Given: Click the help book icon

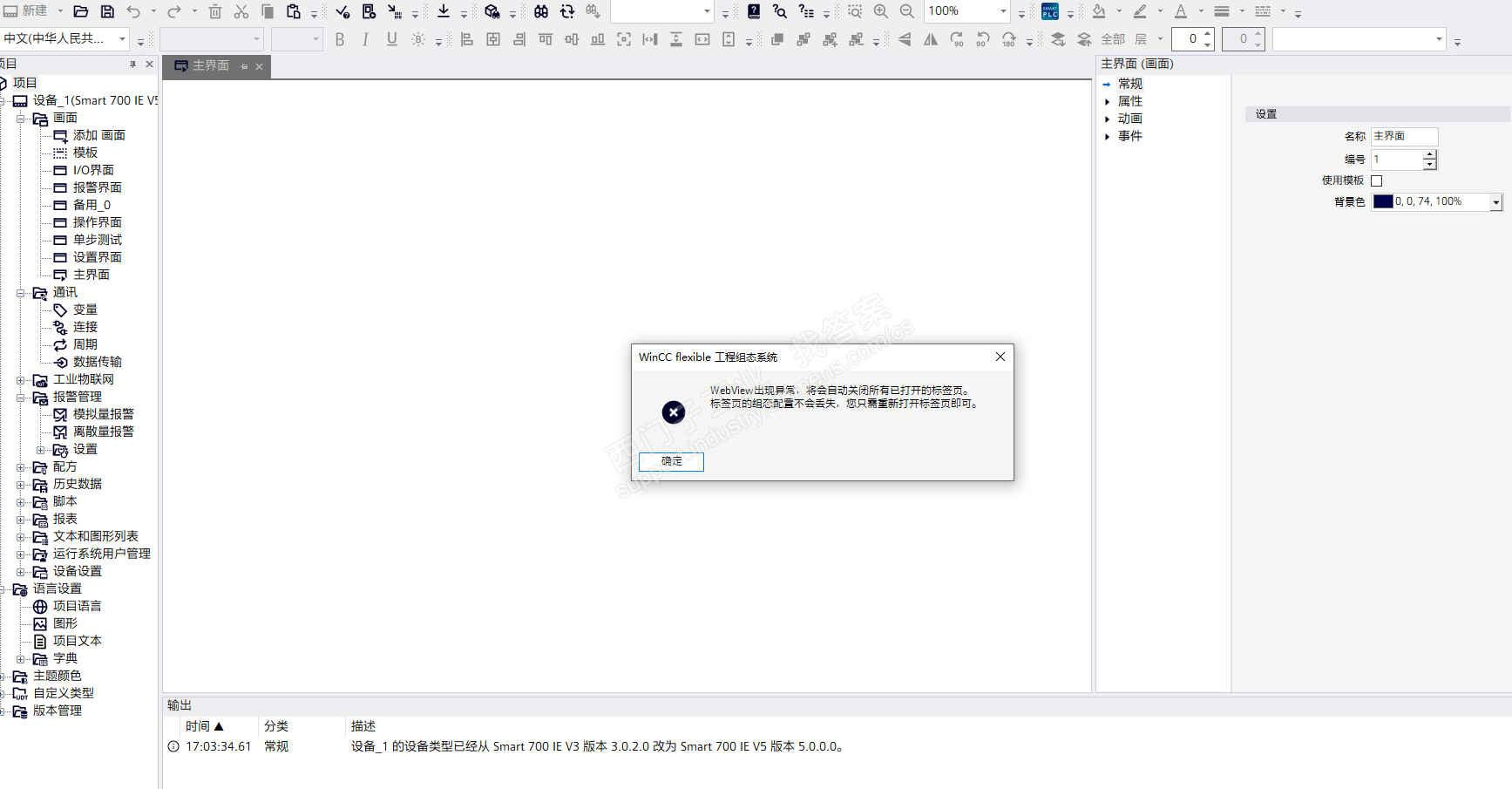Looking at the screenshot, I should click(x=754, y=11).
